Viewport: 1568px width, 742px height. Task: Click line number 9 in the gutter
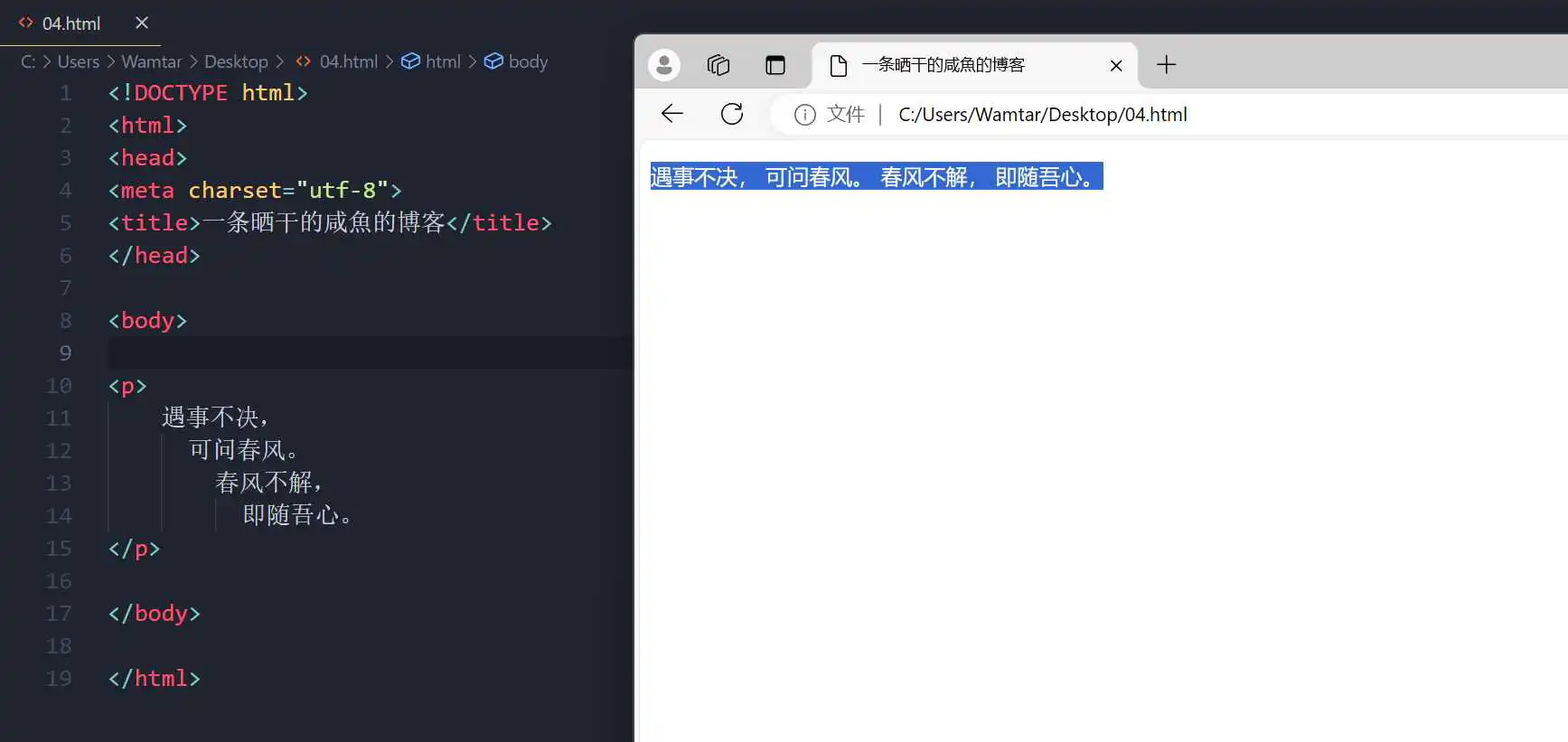(x=65, y=353)
